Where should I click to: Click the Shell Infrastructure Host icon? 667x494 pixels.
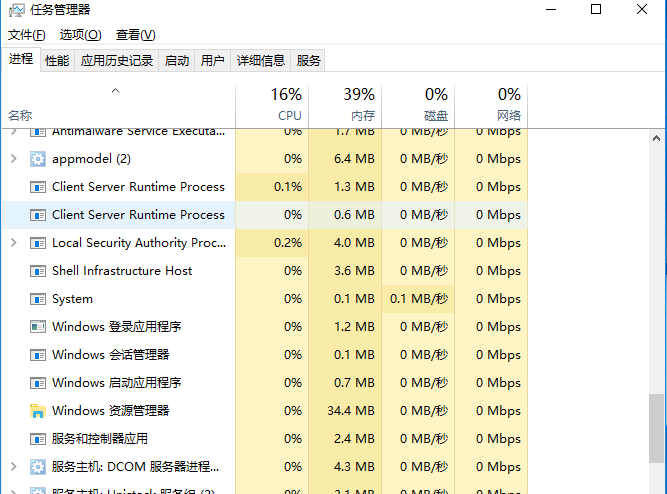click(38, 271)
